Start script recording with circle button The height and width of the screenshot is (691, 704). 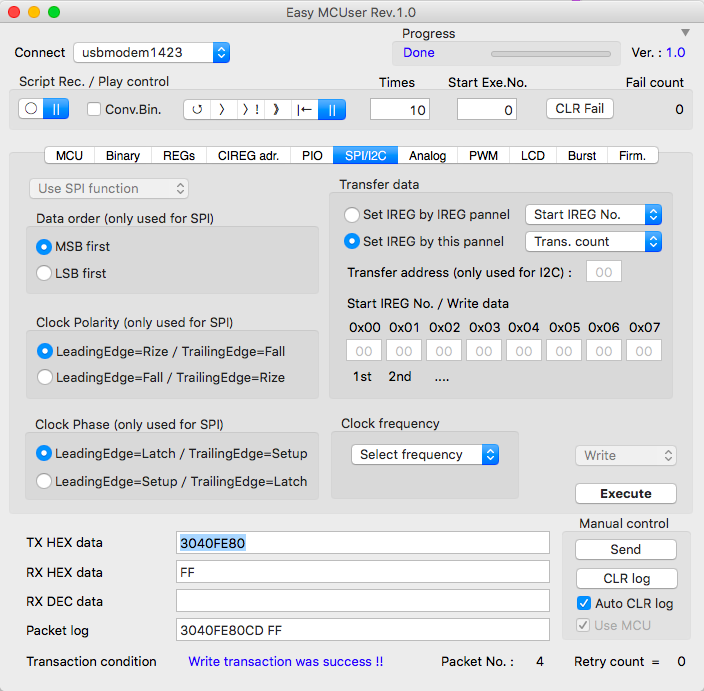click(31, 109)
